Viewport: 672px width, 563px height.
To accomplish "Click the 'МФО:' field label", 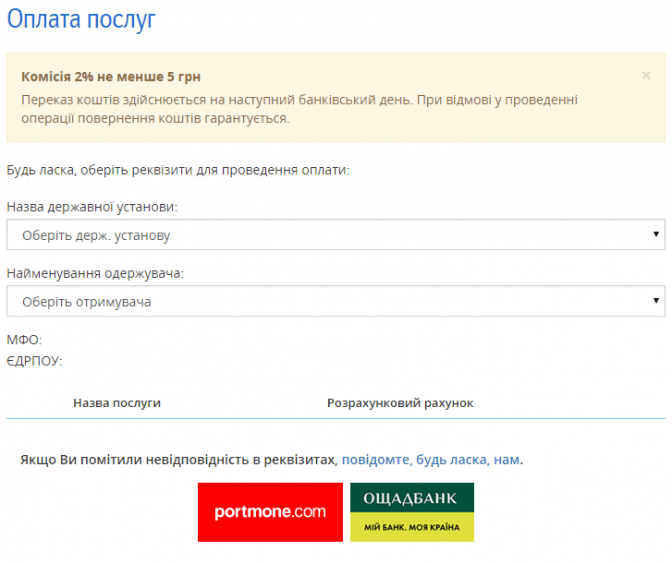I will pos(24,341).
